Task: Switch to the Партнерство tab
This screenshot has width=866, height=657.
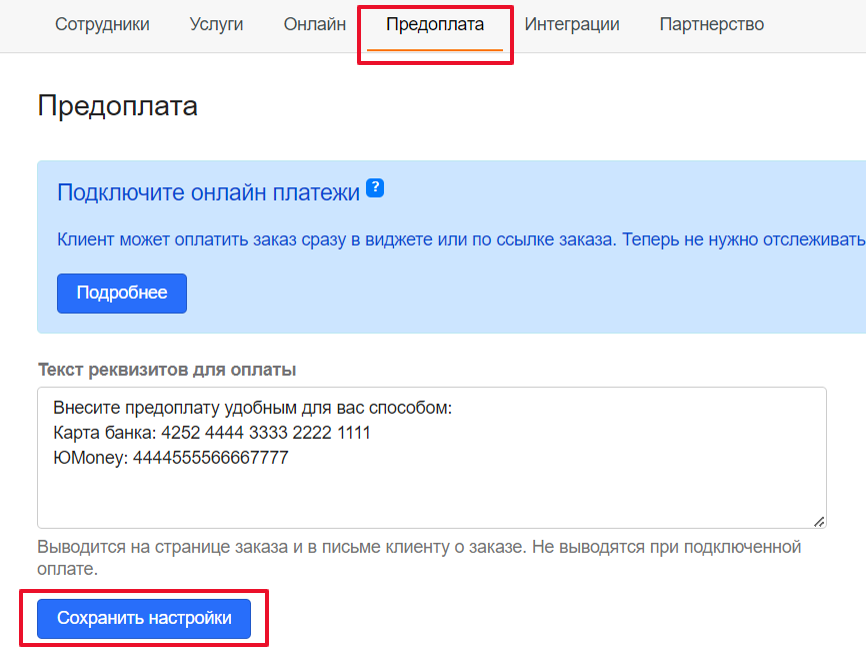Action: coord(712,25)
